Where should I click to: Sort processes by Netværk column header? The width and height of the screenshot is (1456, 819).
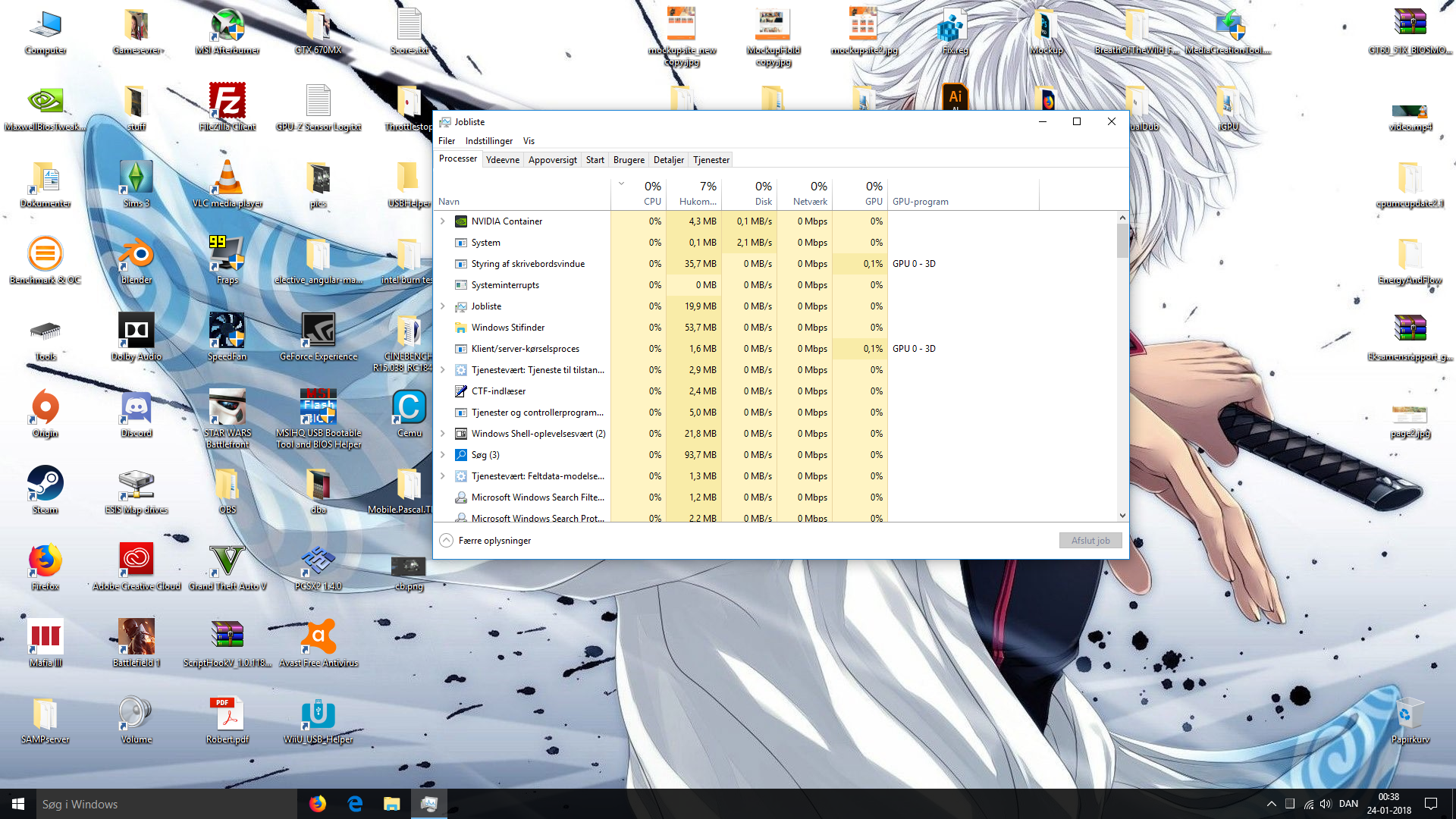pos(805,194)
